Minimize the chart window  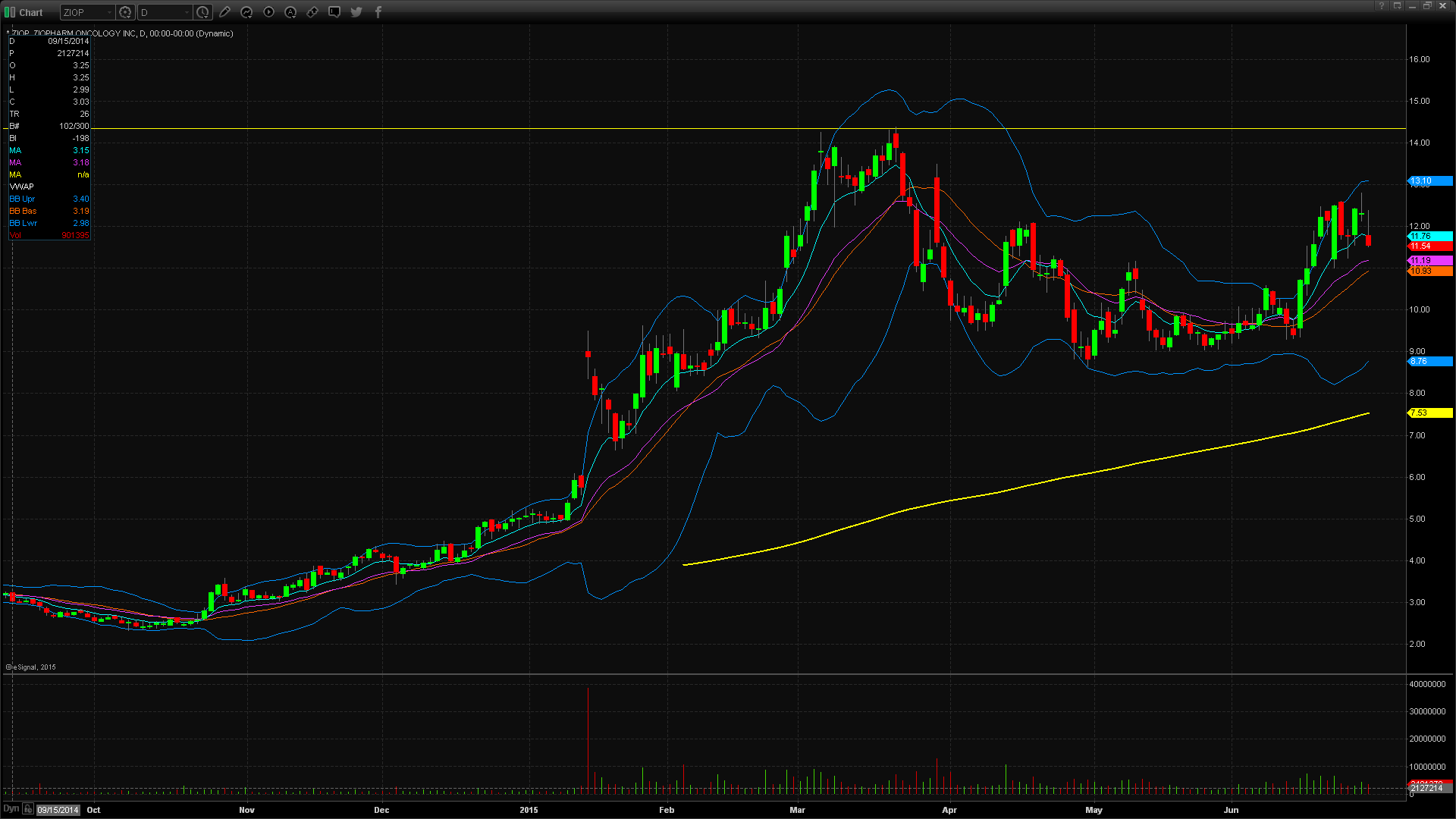point(1412,6)
